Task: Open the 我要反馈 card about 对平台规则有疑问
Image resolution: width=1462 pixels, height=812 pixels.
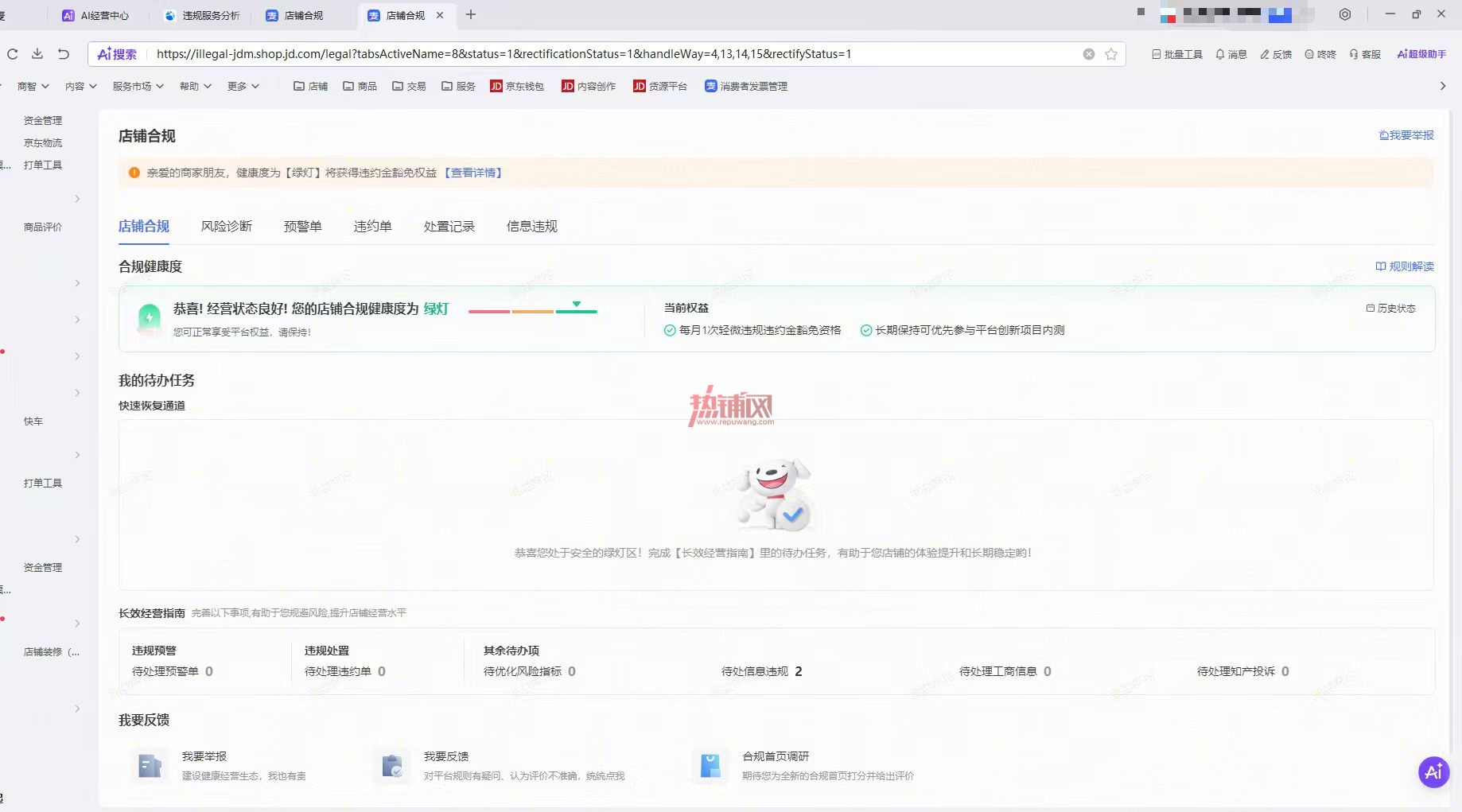Action: [501, 765]
